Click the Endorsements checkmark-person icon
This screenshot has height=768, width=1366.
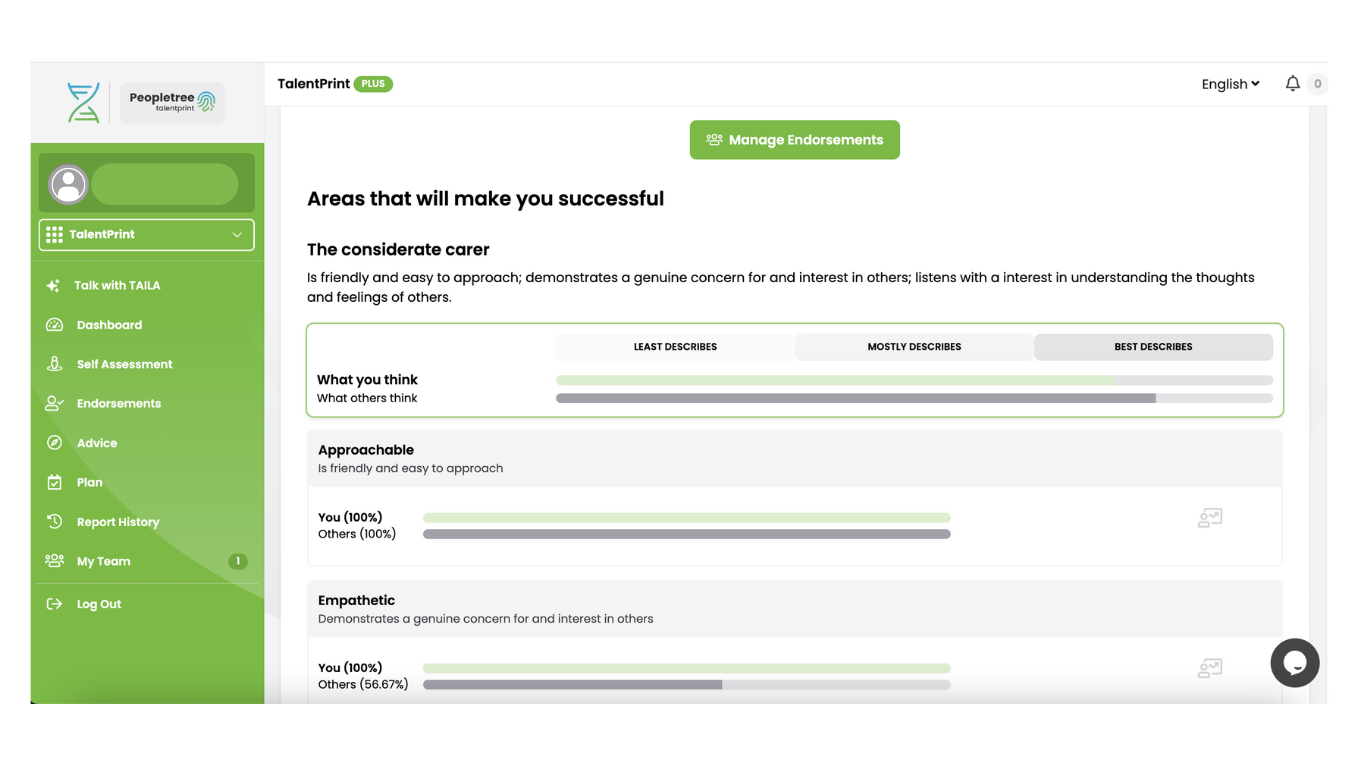point(54,403)
